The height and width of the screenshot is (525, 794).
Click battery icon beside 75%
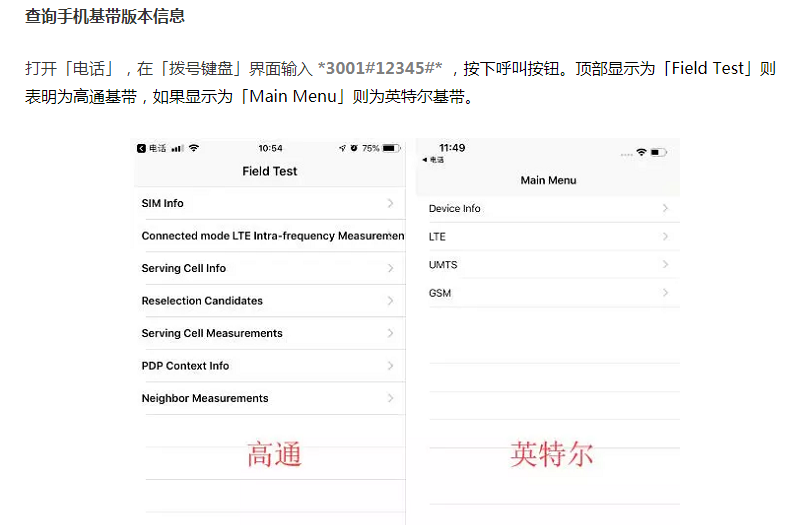coord(392,148)
